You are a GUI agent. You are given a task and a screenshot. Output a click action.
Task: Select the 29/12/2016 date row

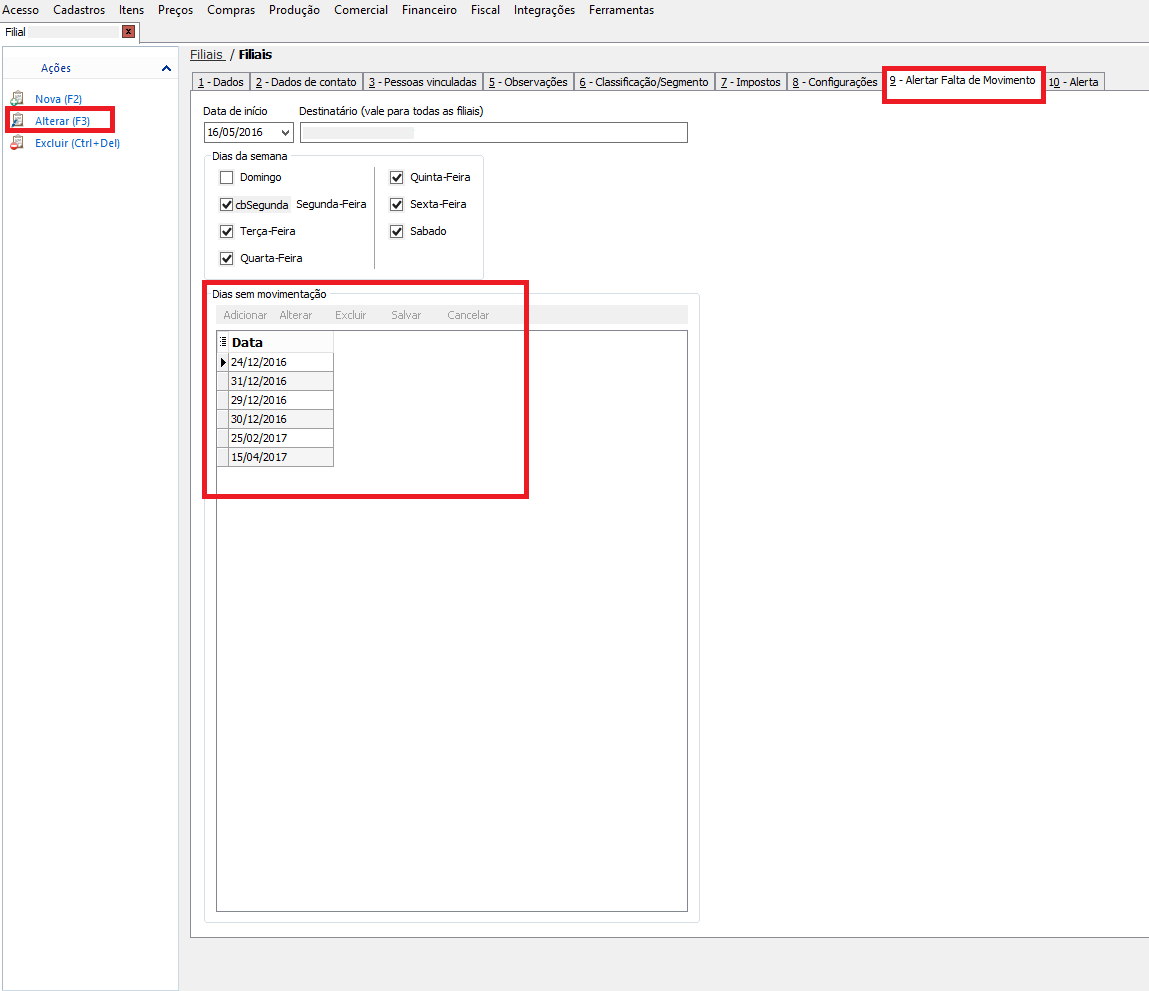point(281,400)
